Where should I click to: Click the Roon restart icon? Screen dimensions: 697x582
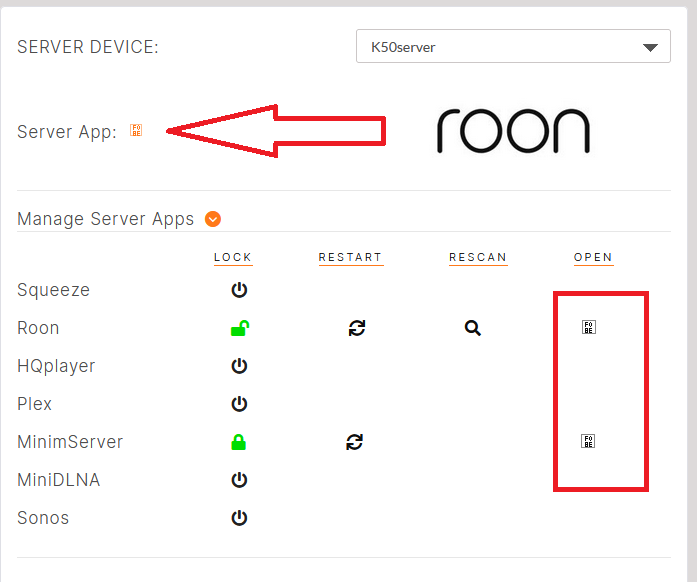tap(356, 328)
